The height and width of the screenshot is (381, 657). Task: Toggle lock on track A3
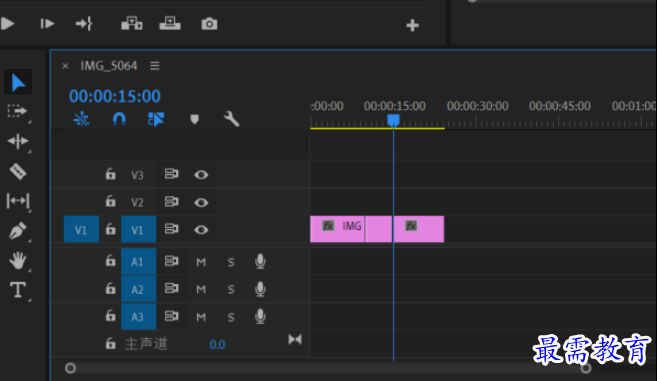pos(110,316)
